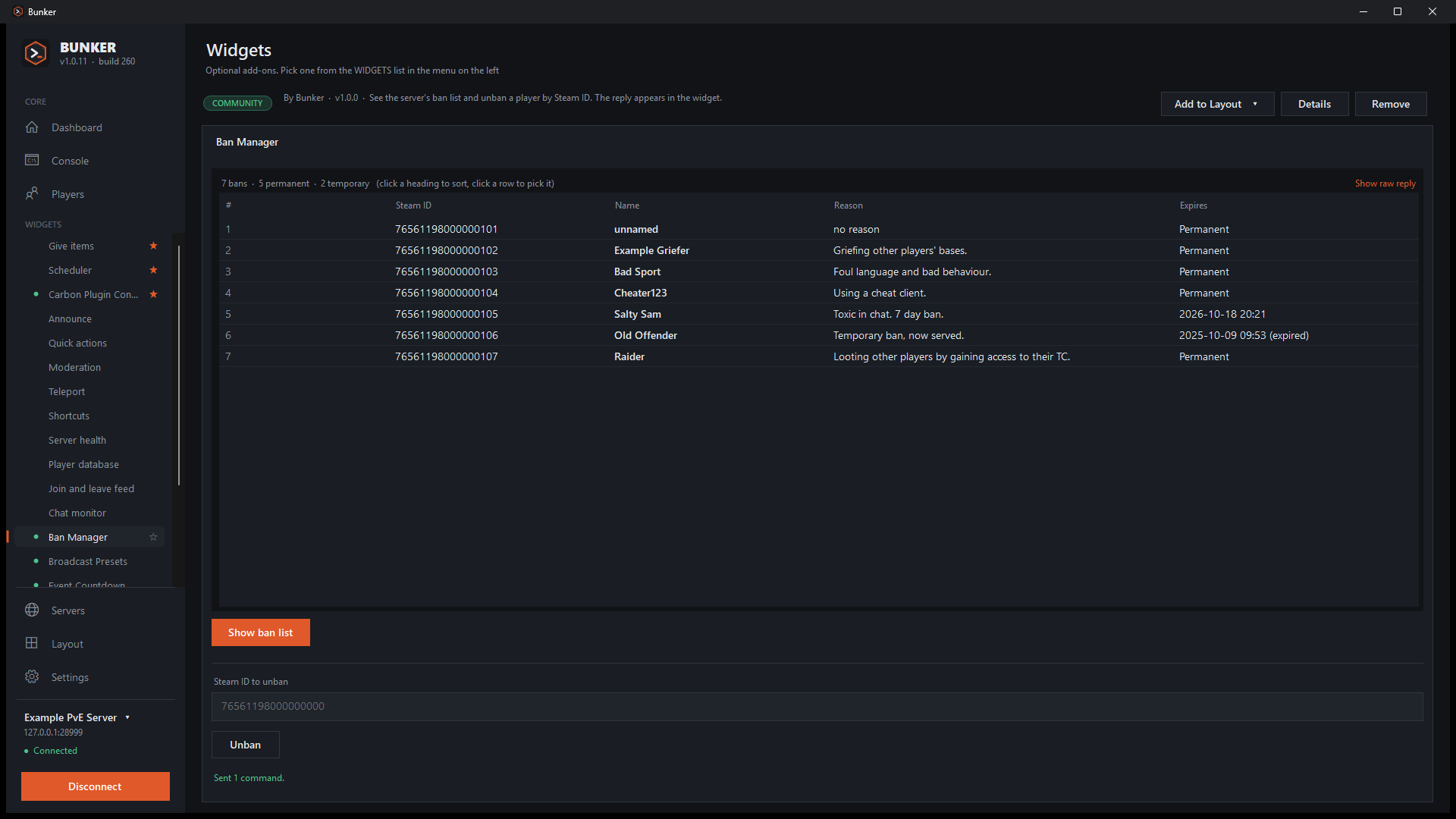Remove the Ban Manager widget

tap(1390, 104)
